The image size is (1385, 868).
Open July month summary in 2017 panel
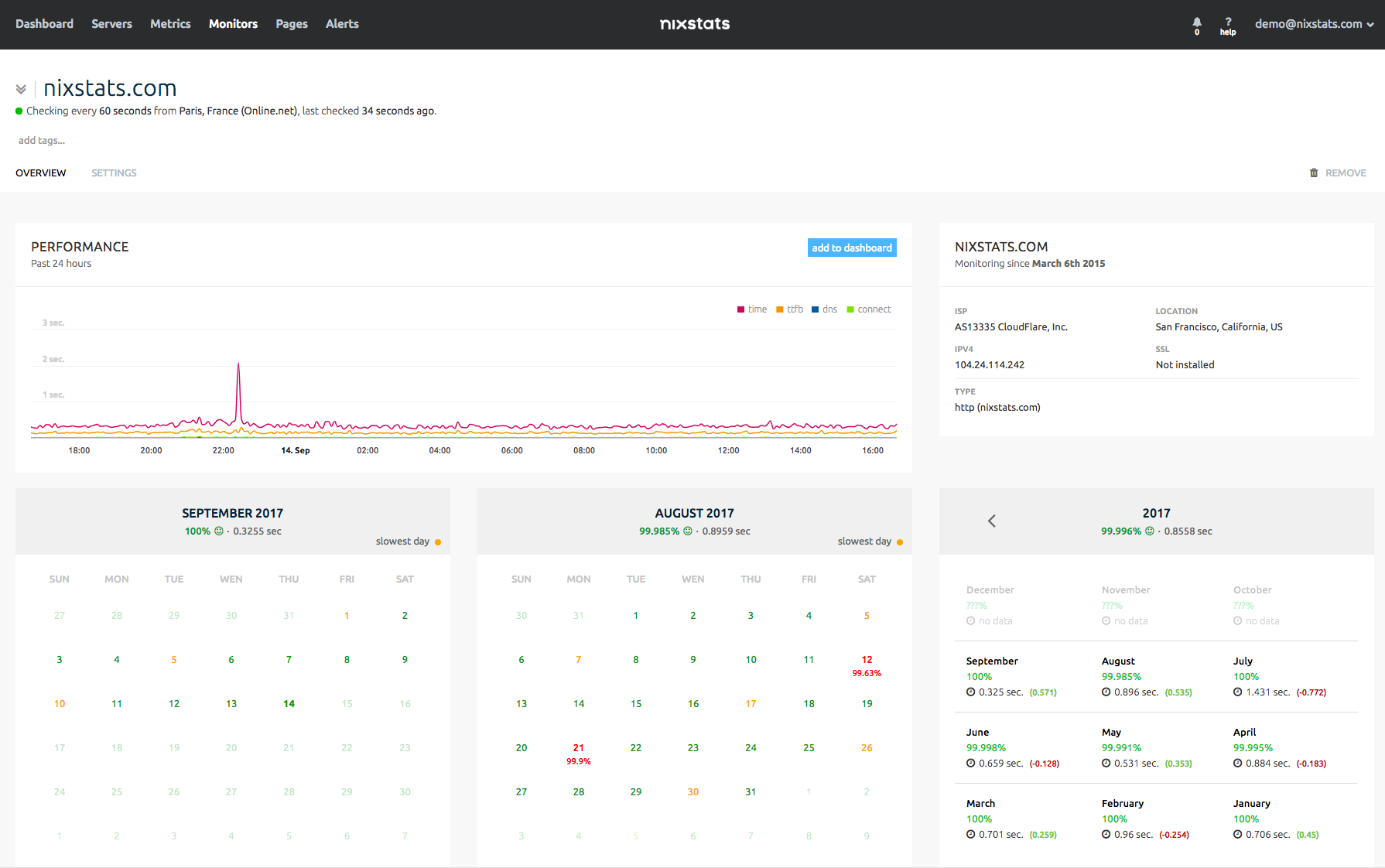pyautogui.click(x=1280, y=676)
